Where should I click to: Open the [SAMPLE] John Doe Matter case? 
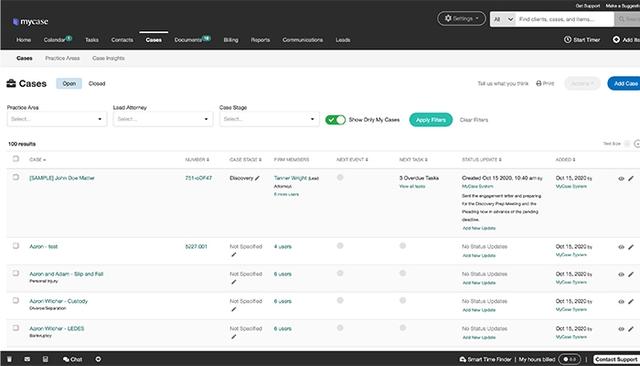(62, 178)
